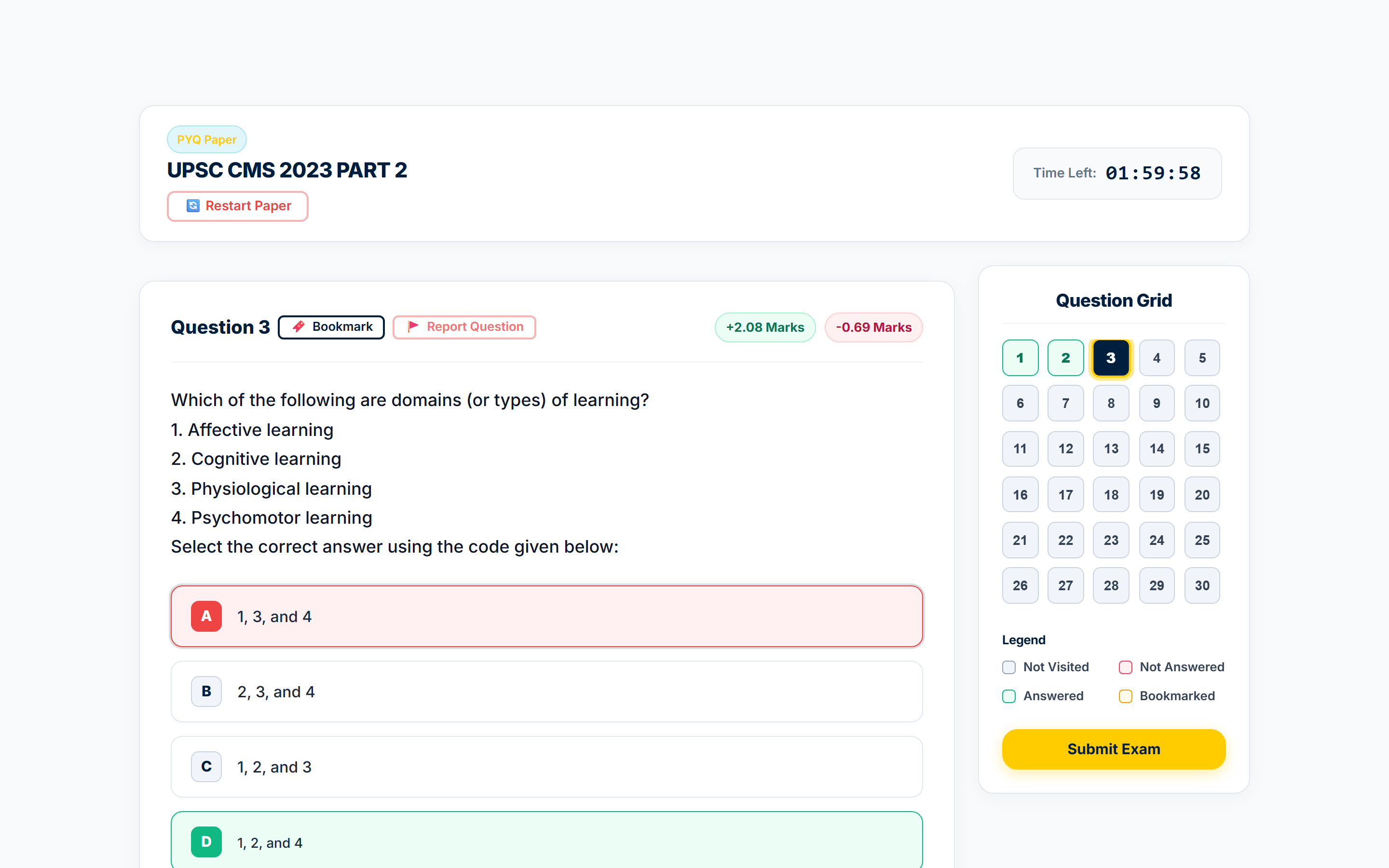This screenshot has height=868, width=1389.
Task: Jump to question 16
Action: (x=1020, y=494)
